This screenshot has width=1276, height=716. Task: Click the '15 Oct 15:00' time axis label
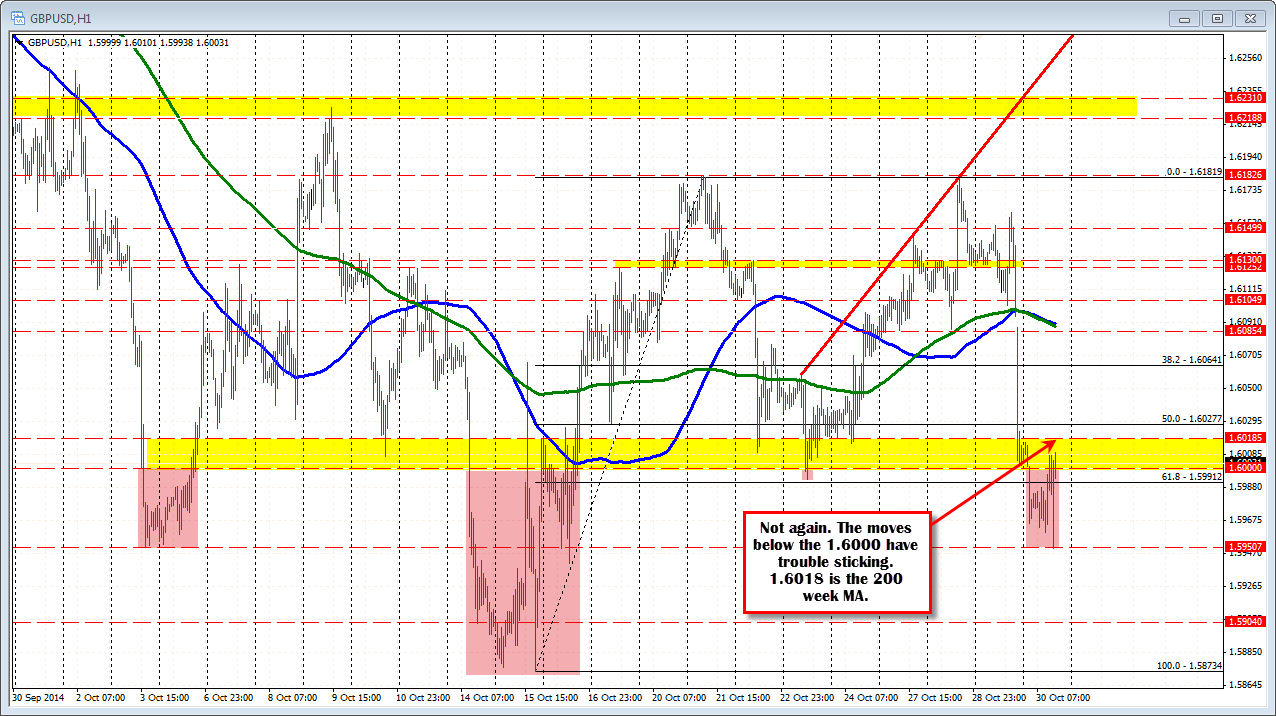point(554,696)
